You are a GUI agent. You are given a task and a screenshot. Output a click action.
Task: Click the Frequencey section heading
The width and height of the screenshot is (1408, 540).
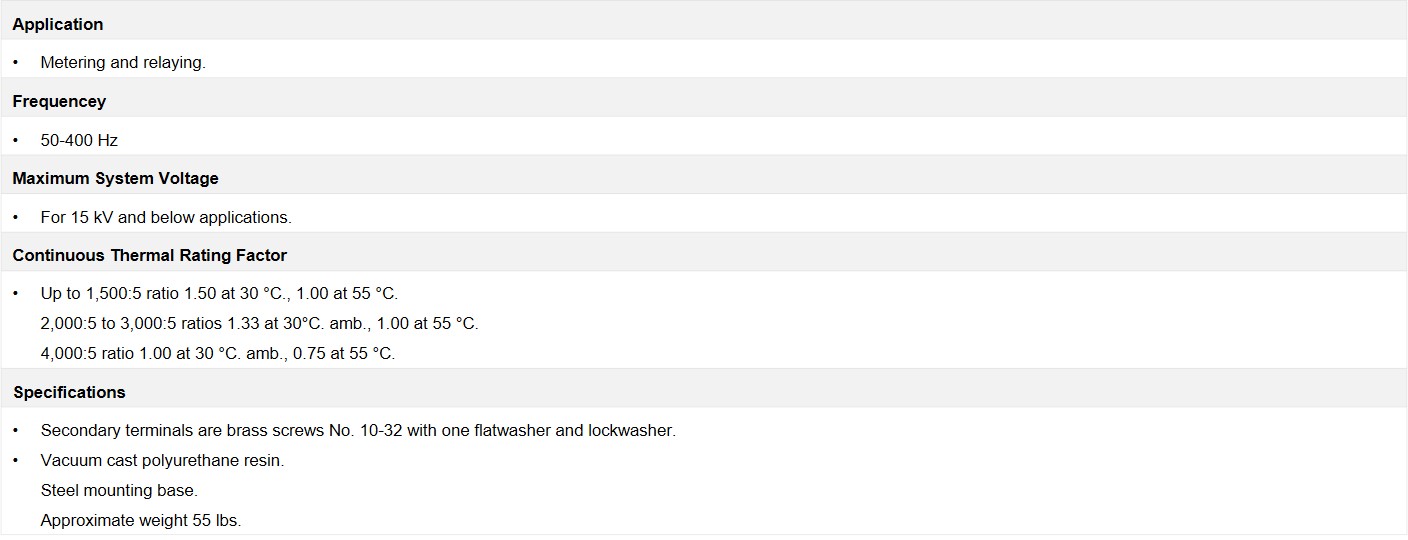[x=59, y=101]
